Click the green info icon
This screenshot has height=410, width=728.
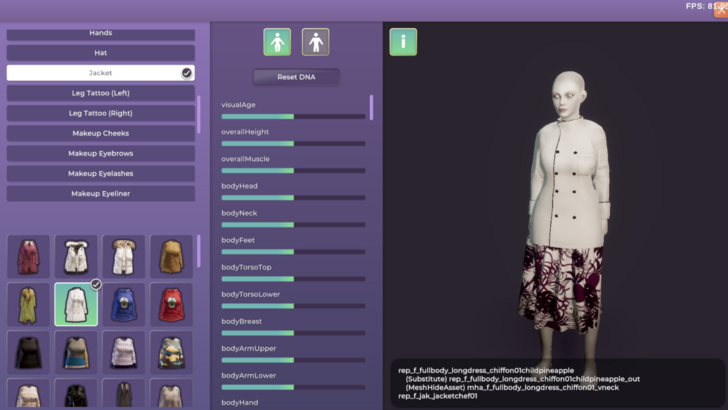coord(403,42)
